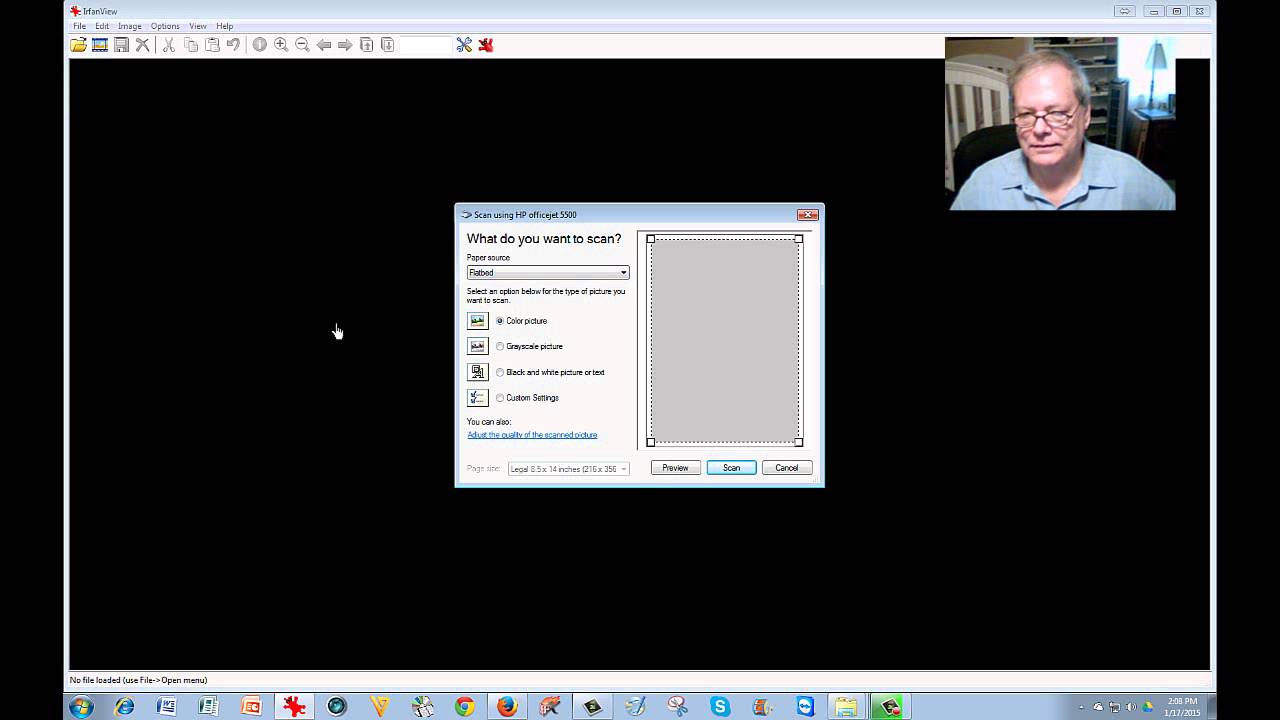The image size is (1280, 720).
Task: Click the Paste clipboard toolbar icon
Action: 212,45
